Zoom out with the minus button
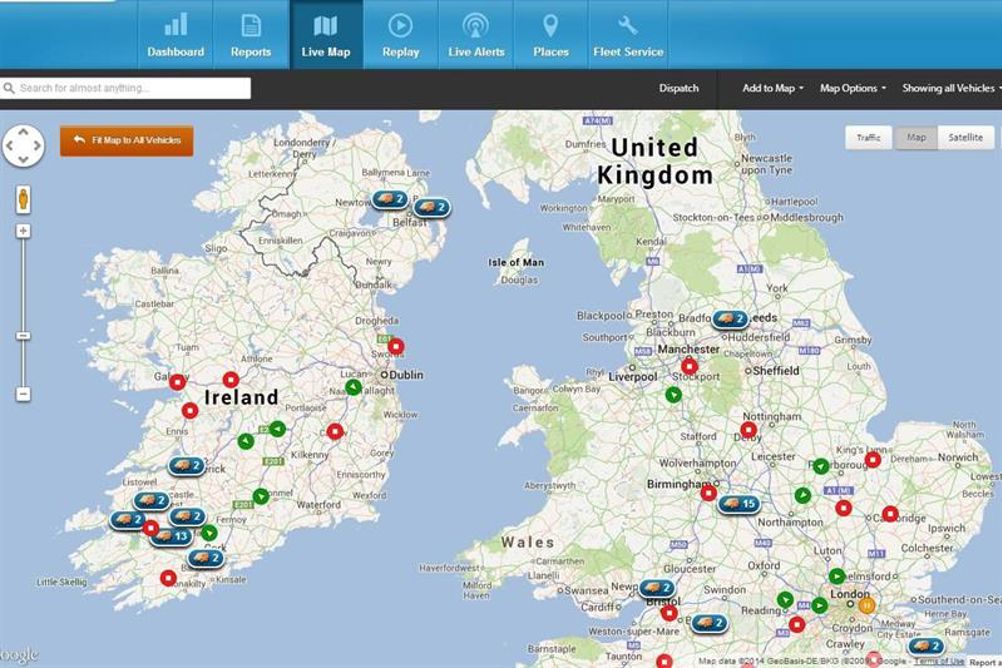The height and width of the screenshot is (668, 1002). [x=23, y=394]
